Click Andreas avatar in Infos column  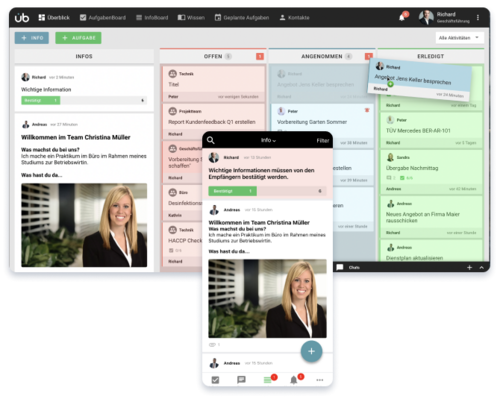click(26, 124)
